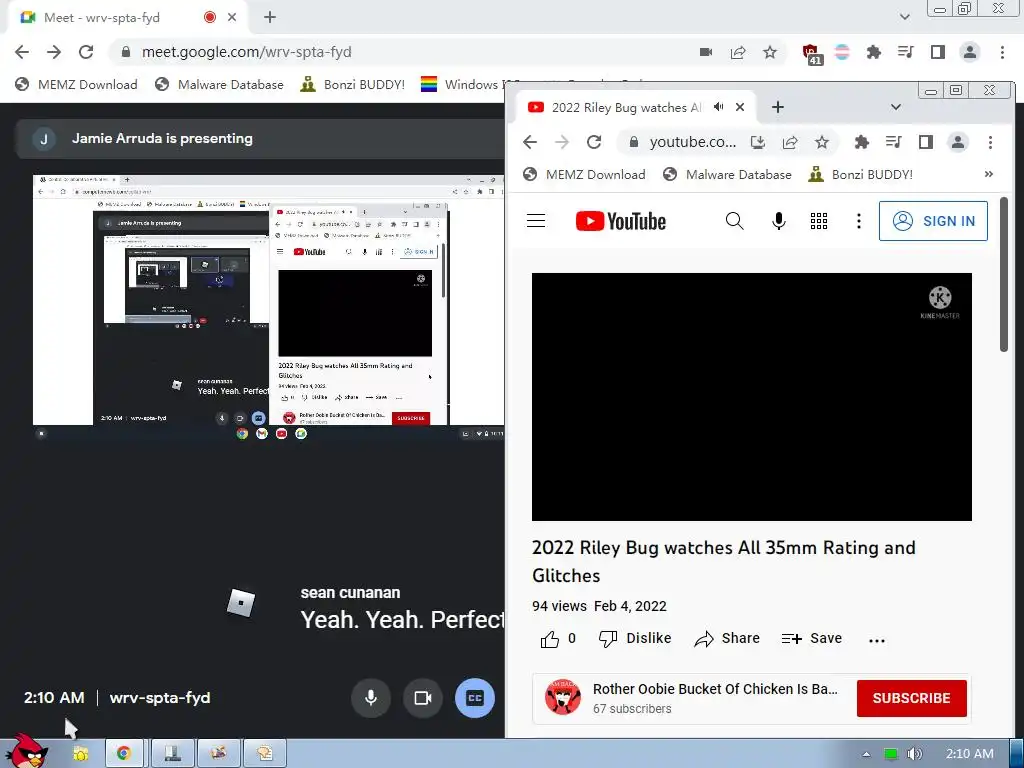Image resolution: width=1024 pixels, height=768 pixels.
Task: Open the volume speaker in system tray
Action: point(915,754)
